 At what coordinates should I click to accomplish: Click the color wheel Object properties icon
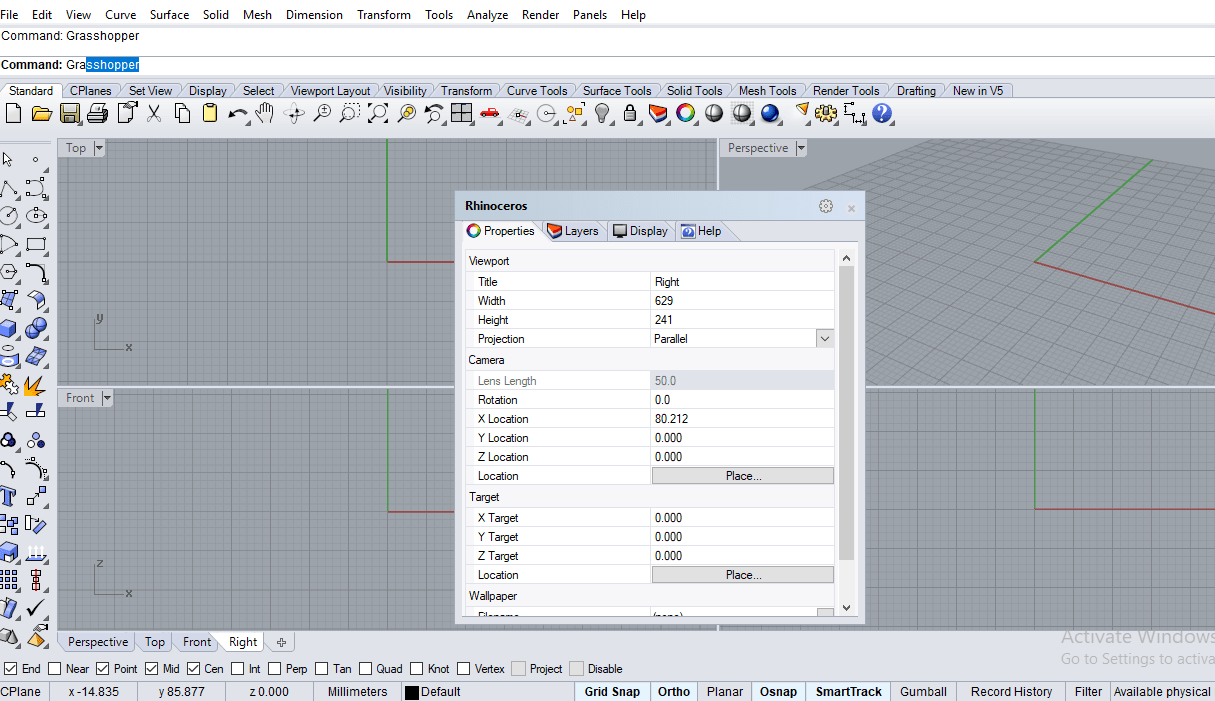pos(685,114)
